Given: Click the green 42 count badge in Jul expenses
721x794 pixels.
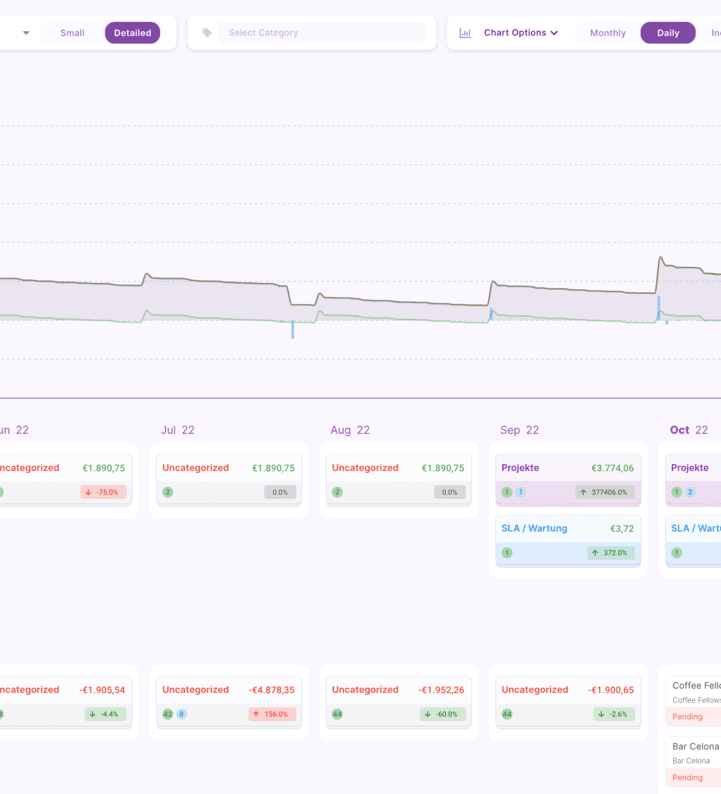Looking at the screenshot, I should pyautogui.click(x=168, y=714).
